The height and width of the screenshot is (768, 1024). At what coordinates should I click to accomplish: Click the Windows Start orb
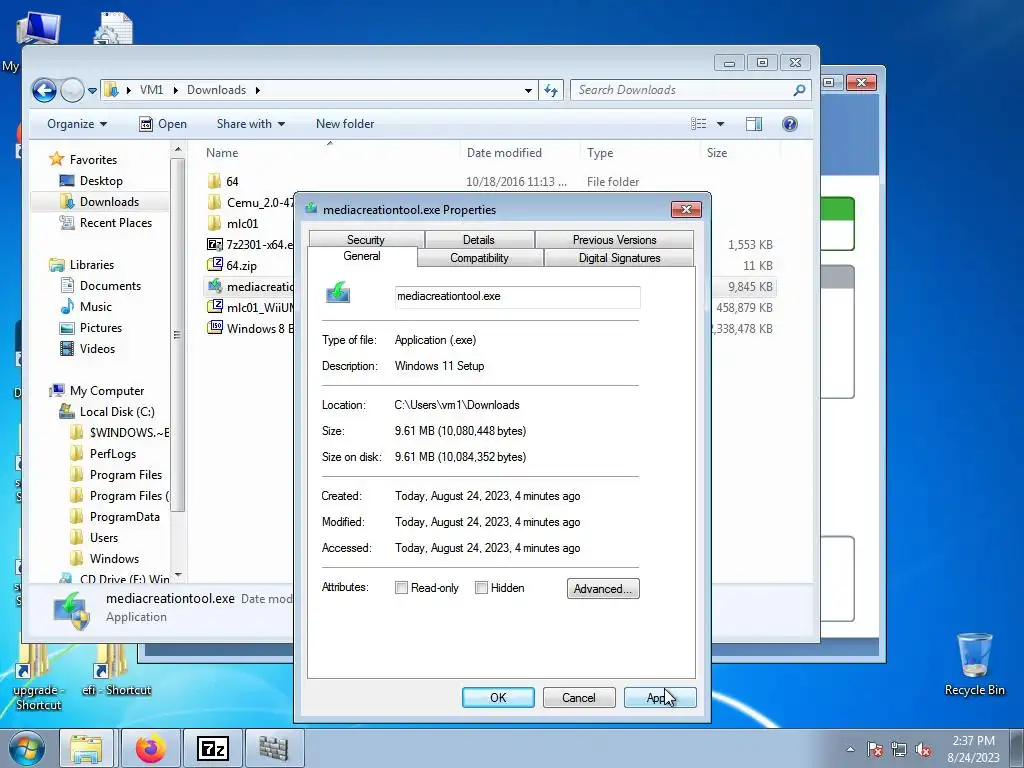(27, 748)
